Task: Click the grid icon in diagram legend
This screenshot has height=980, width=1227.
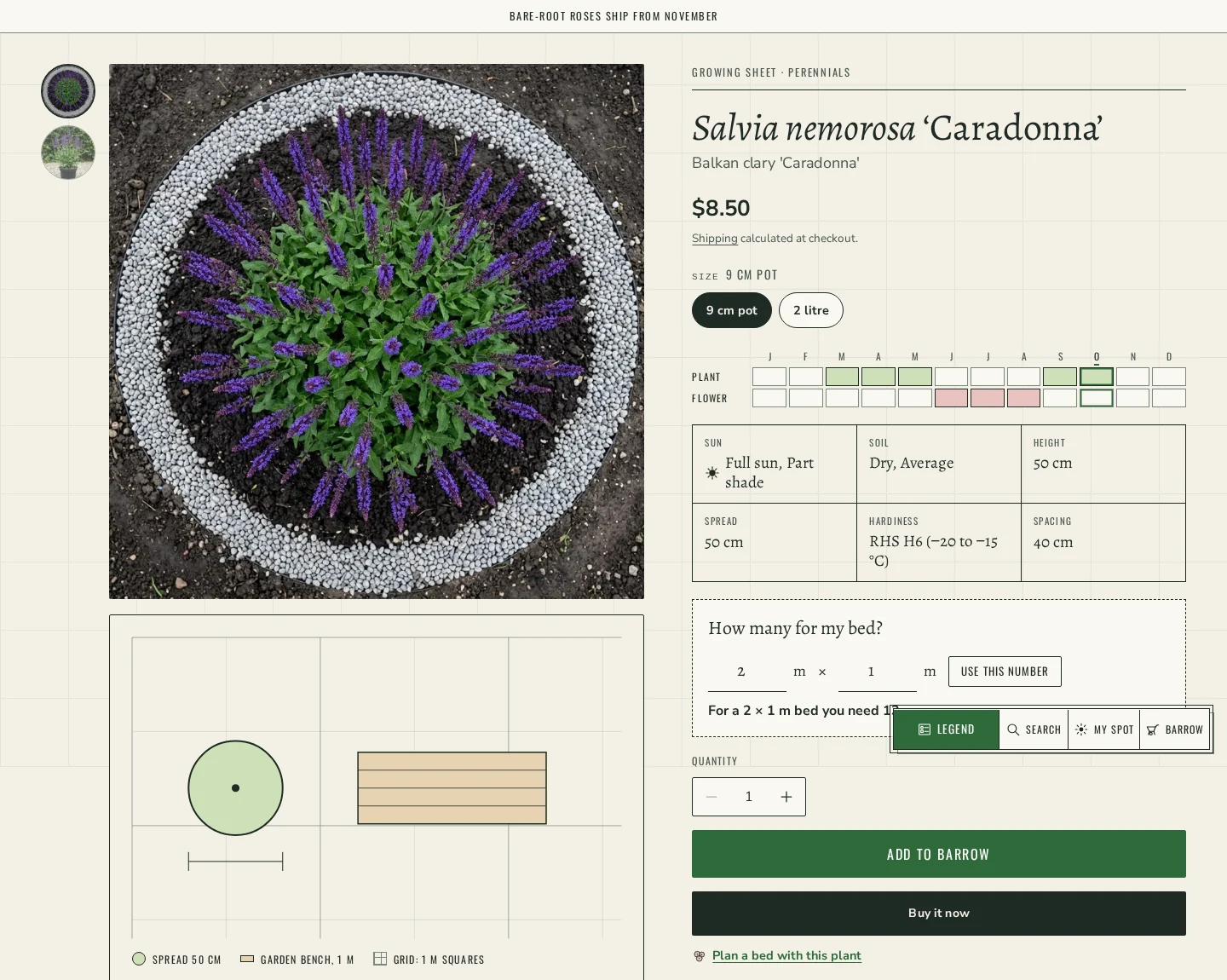Action: [380, 959]
